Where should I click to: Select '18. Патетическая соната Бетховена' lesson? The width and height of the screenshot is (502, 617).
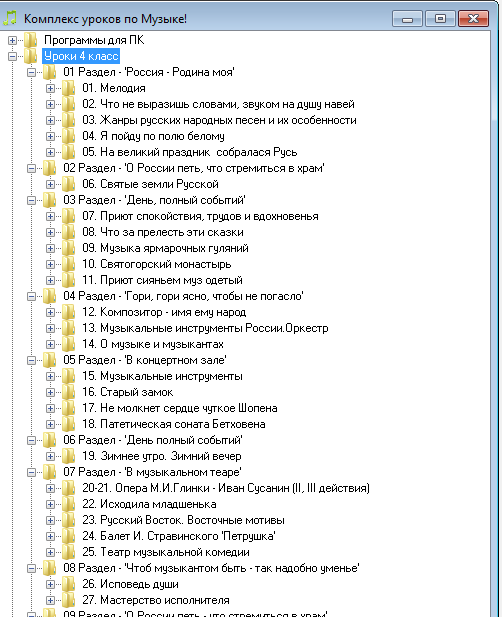173,424
